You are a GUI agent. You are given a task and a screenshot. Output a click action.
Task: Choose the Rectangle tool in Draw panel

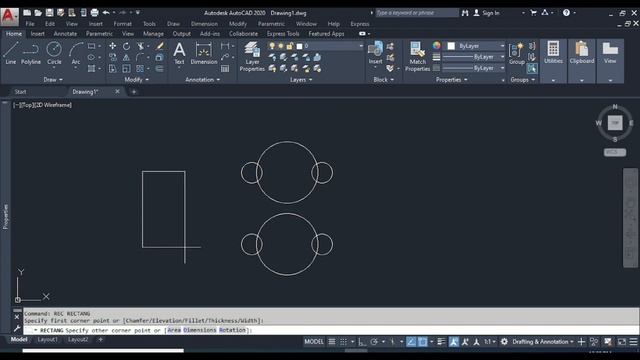pyautogui.click(x=91, y=46)
